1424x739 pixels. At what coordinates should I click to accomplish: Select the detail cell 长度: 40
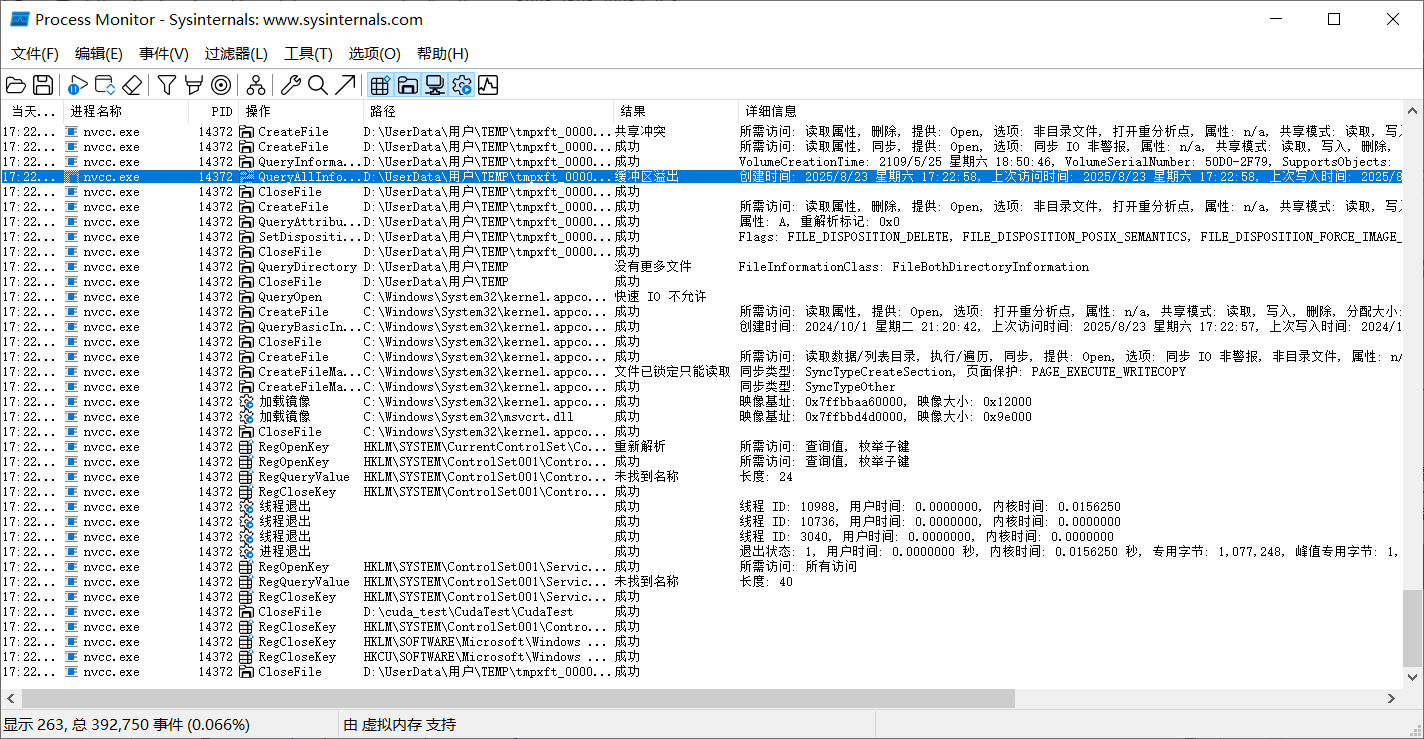(x=766, y=582)
